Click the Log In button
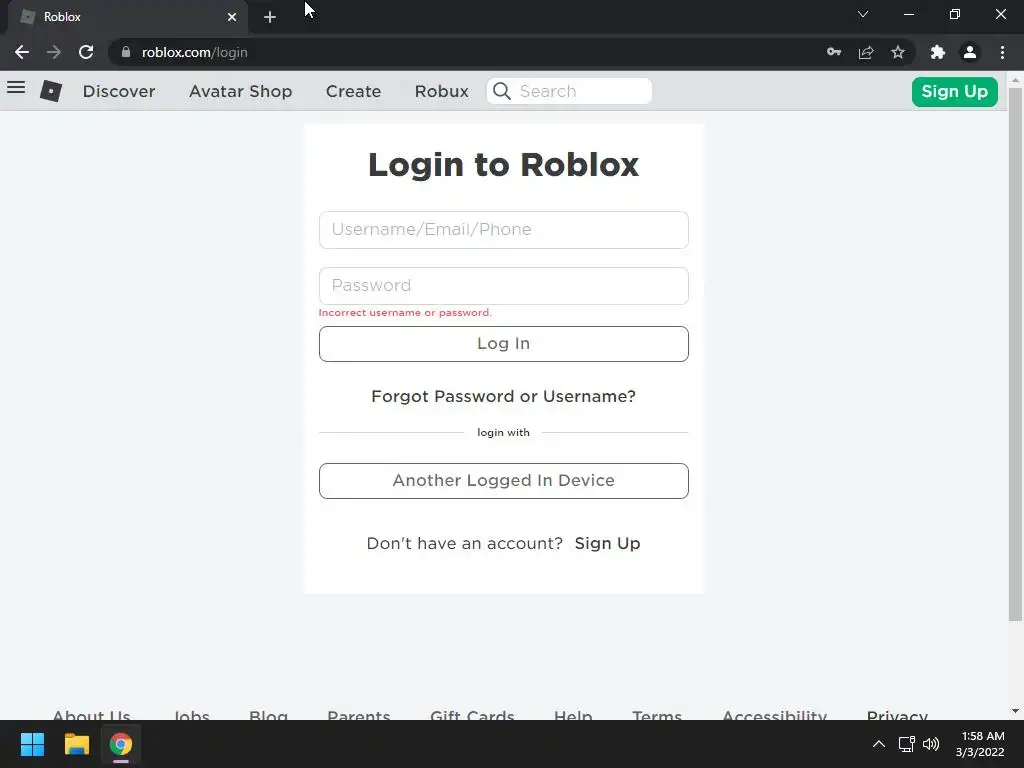Image resolution: width=1024 pixels, height=768 pixels. click(x=504, y=344)
